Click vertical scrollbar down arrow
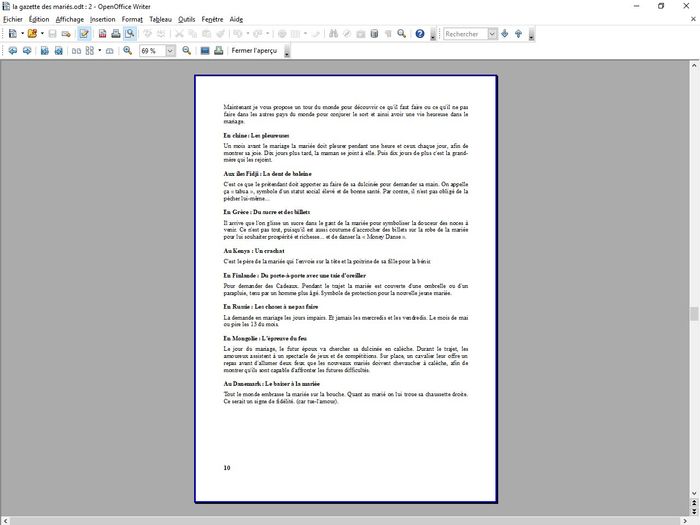700x525 pixels. click(694, 493)
